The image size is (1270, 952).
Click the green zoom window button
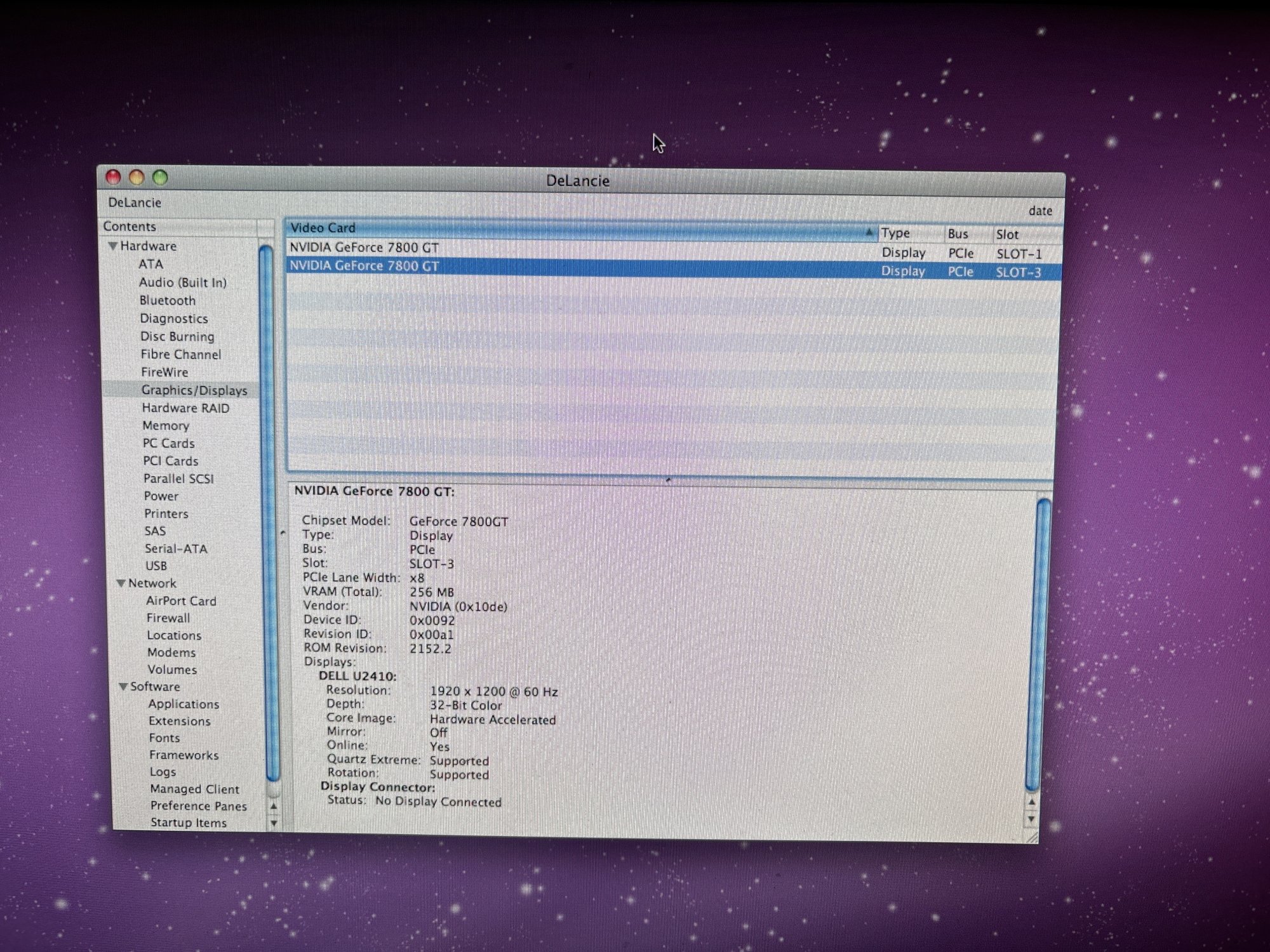[x=160, y=178]
